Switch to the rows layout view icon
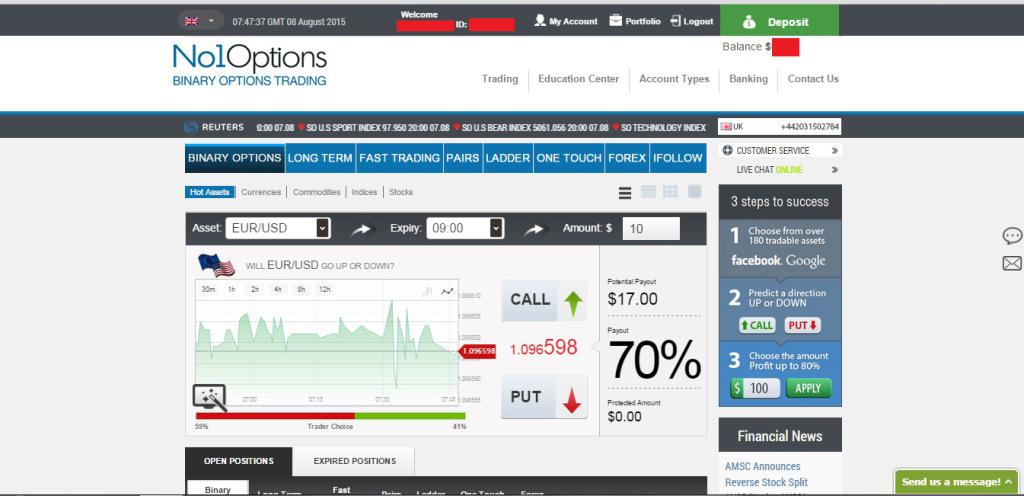Image resolution: width=1024 pixels, height=496 pixels. pos(648,192)
